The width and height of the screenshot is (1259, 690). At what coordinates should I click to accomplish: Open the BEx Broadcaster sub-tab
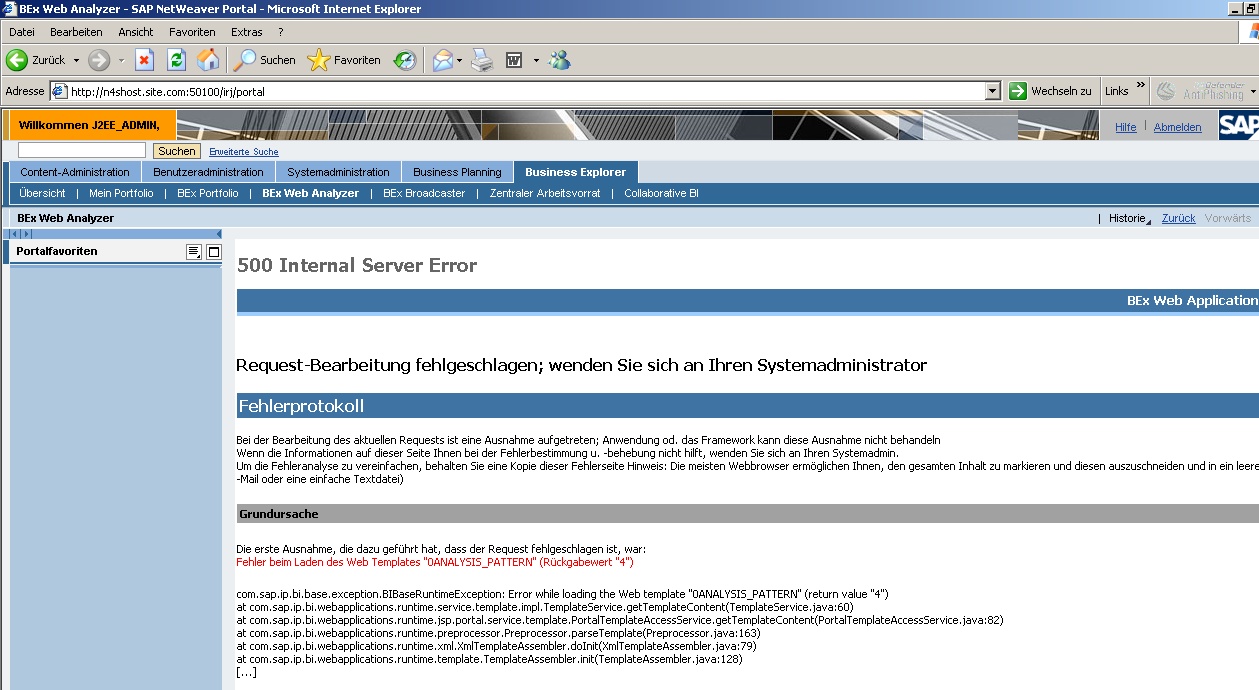[423, 193]
